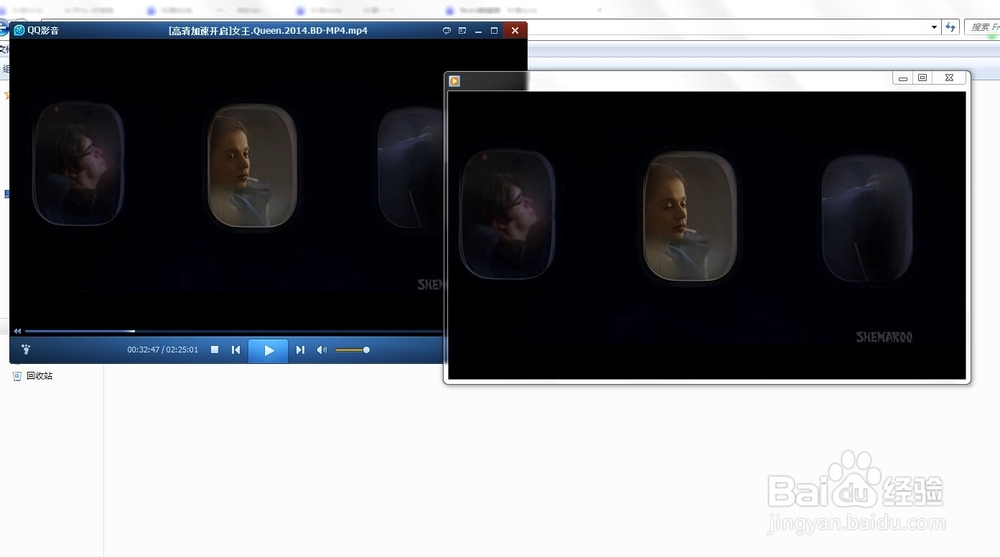Click the large blue Play button

coord(268,350)
